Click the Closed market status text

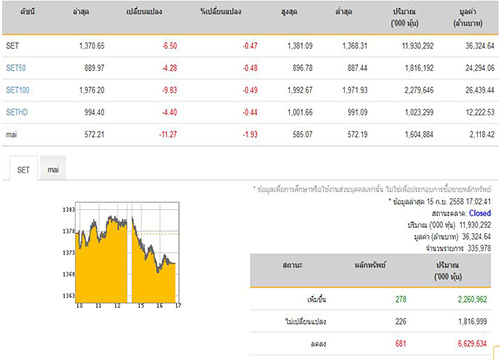click(x=480, y=213)
